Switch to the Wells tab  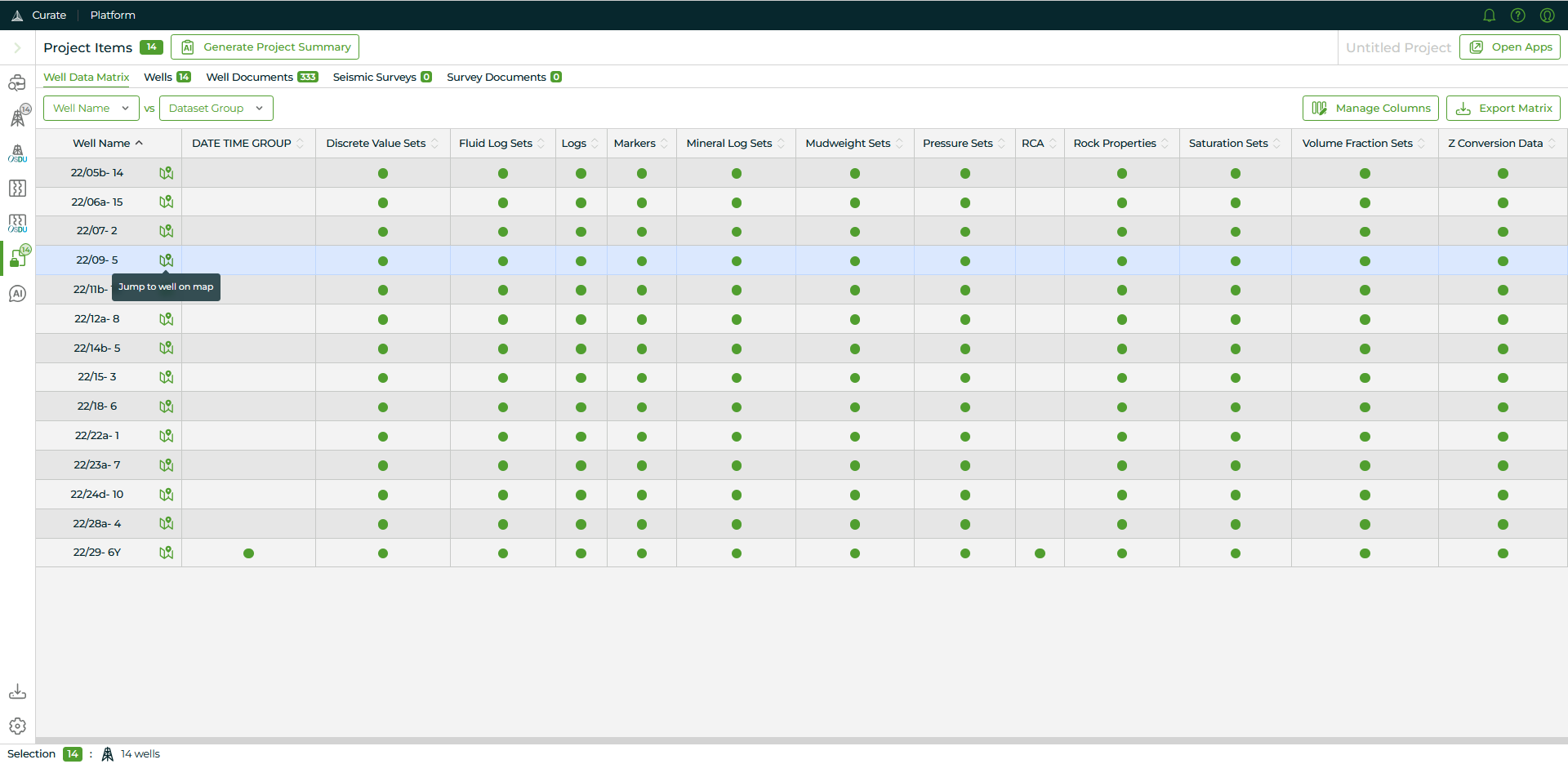tap(167, 78)
